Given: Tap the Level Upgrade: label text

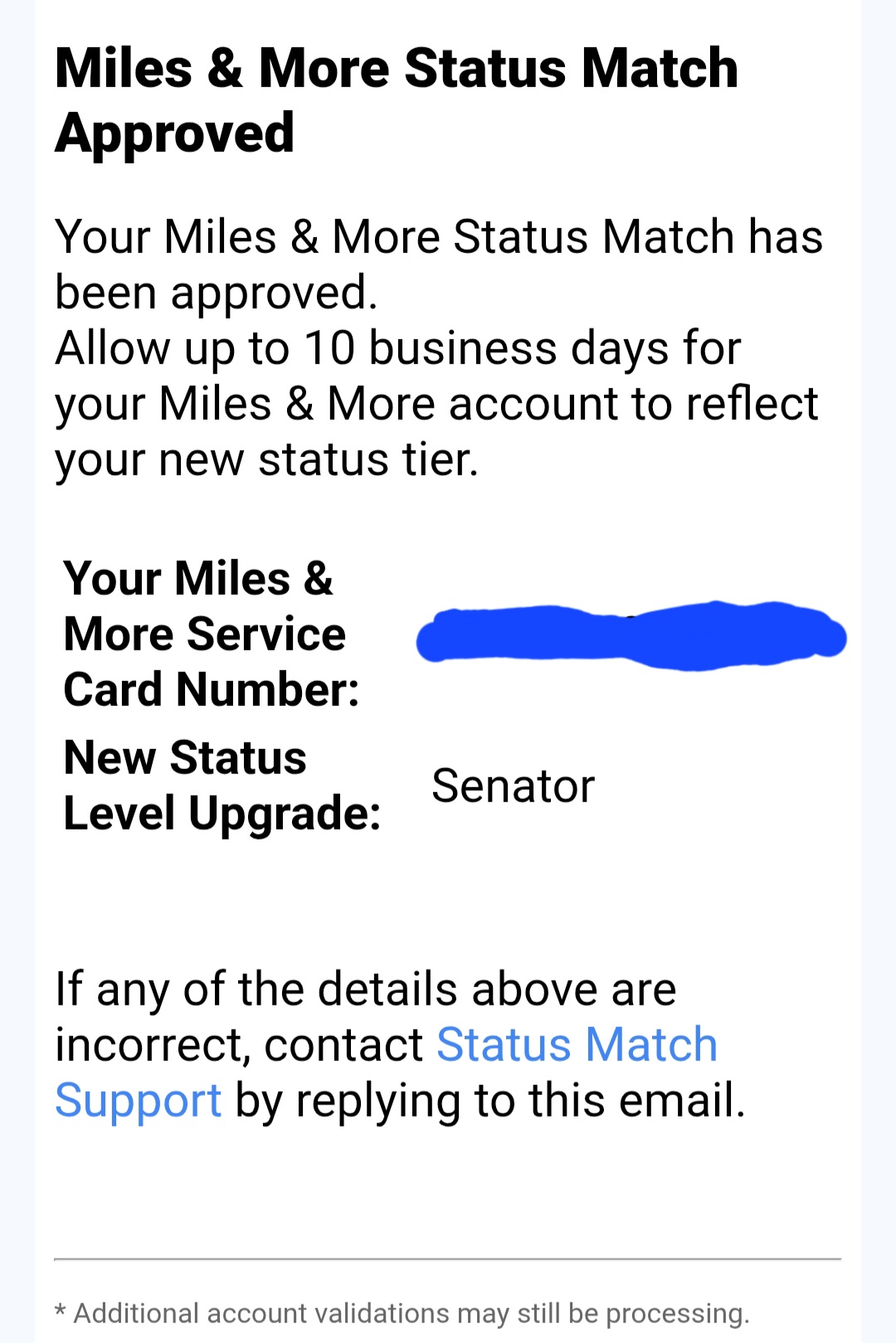Looking at the screenshot, I should pos(222,813).
